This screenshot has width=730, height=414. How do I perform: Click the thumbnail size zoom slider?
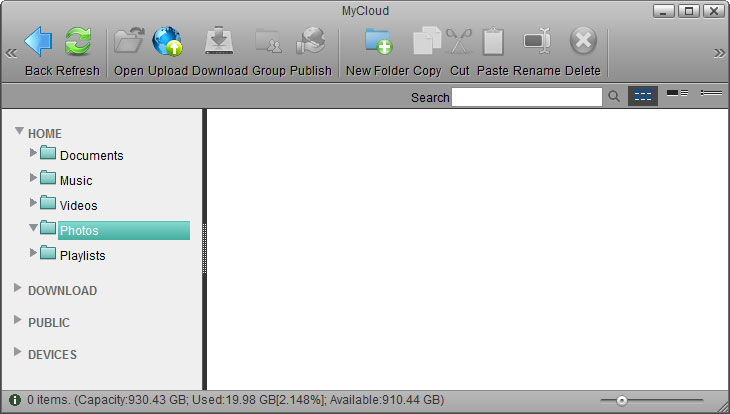coord(622,400)
